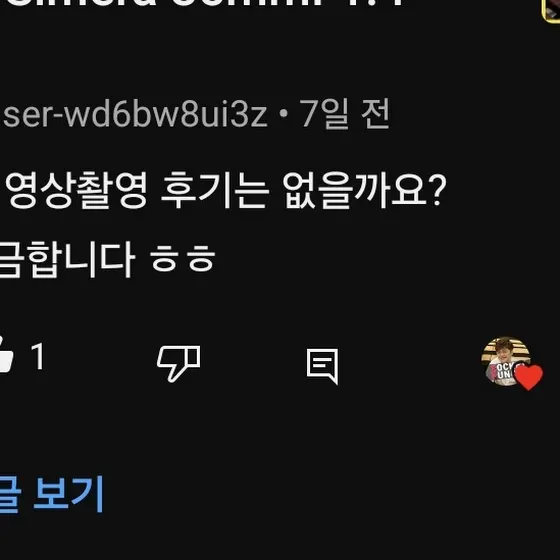Open profile of user ser-wd6bw8ui3z
This screenshot has width=560, height=560.
pos(135,114)
